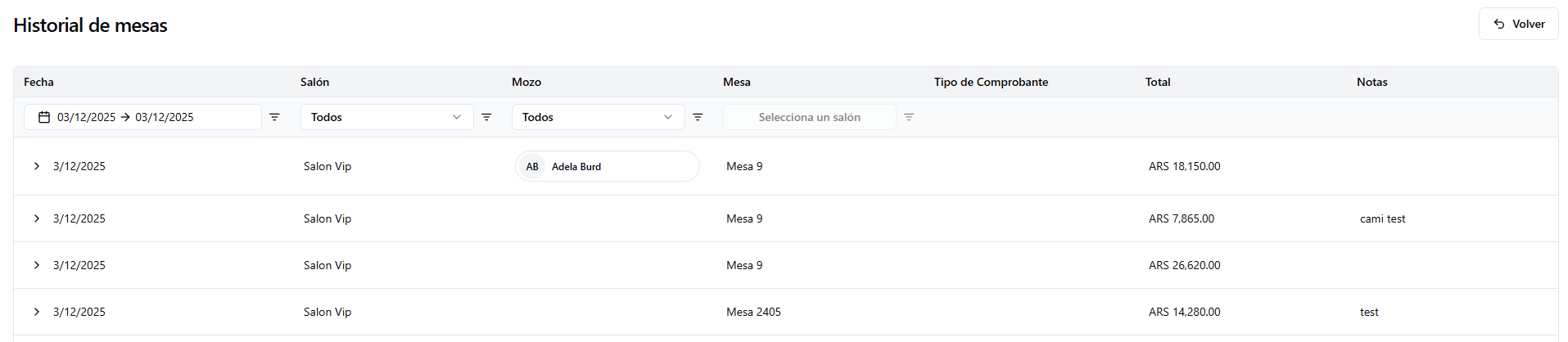Click the filter icon beside the Mesa selector
The image size is (1568, 342).
pyautogui.click(x=909, y=117)
